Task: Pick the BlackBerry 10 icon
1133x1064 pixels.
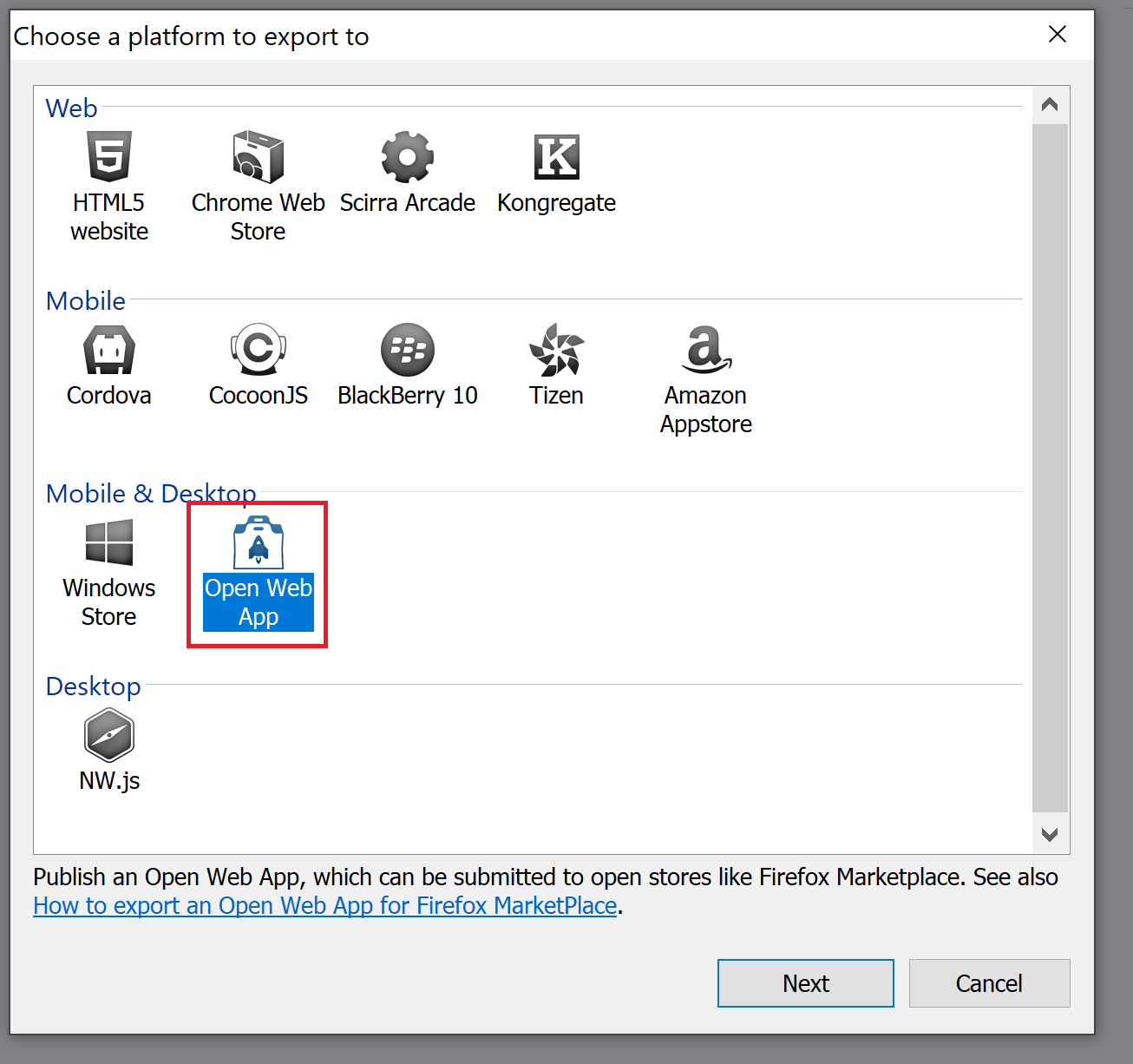Action: 408,350
